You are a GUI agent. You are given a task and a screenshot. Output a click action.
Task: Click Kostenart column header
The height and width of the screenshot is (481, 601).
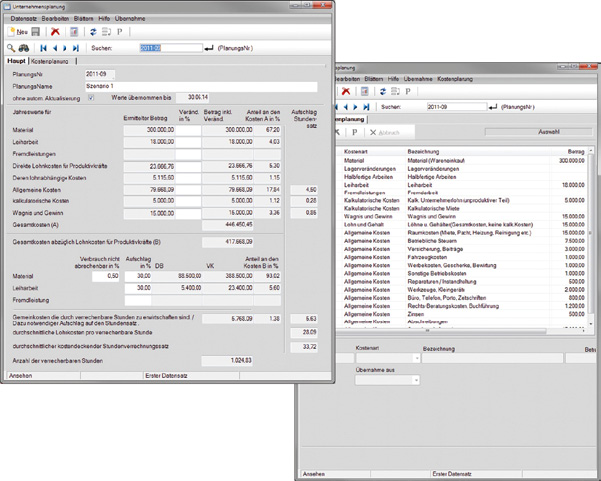pyautogui.click(x=355, y=152)
